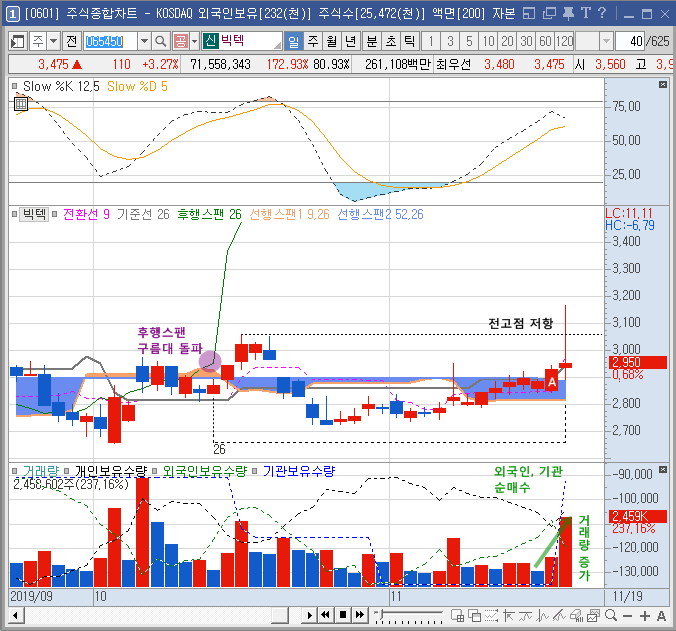Screen dimensions: 676x631
Task: Click the 전 button
Action: point(72,42)
